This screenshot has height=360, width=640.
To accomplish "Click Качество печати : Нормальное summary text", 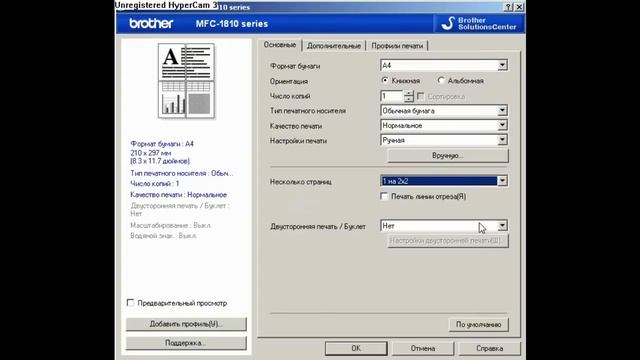I will point(179,195).
